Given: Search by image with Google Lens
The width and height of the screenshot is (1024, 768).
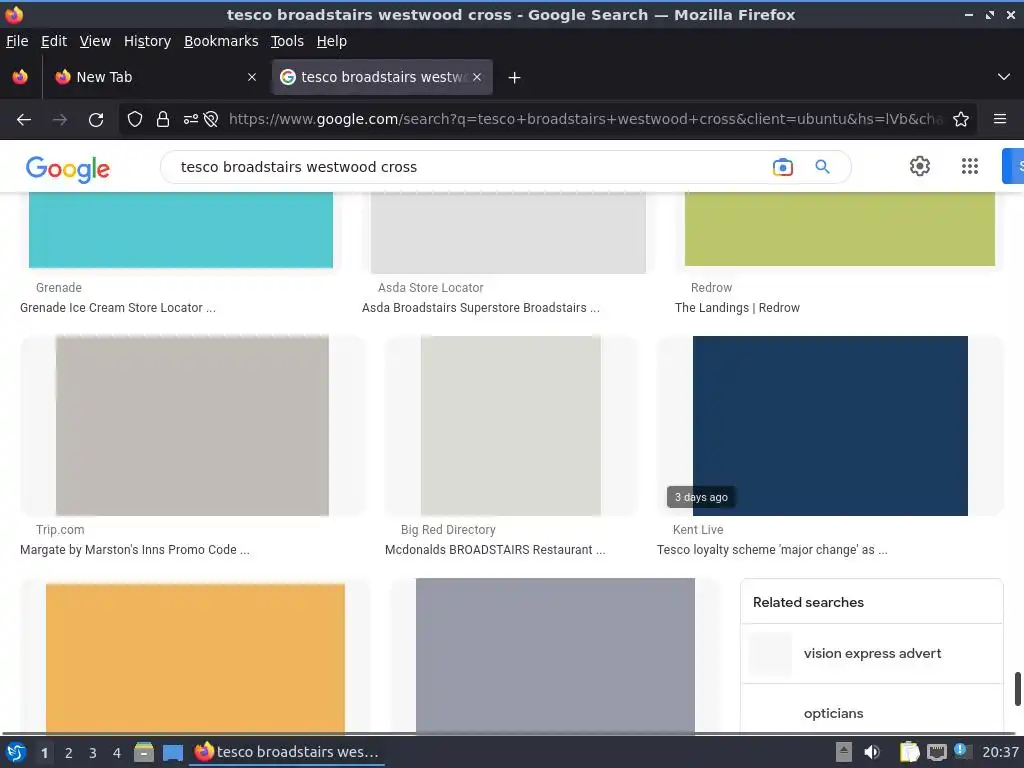Looking at the screenshot, I should click(x=782, y=167).
